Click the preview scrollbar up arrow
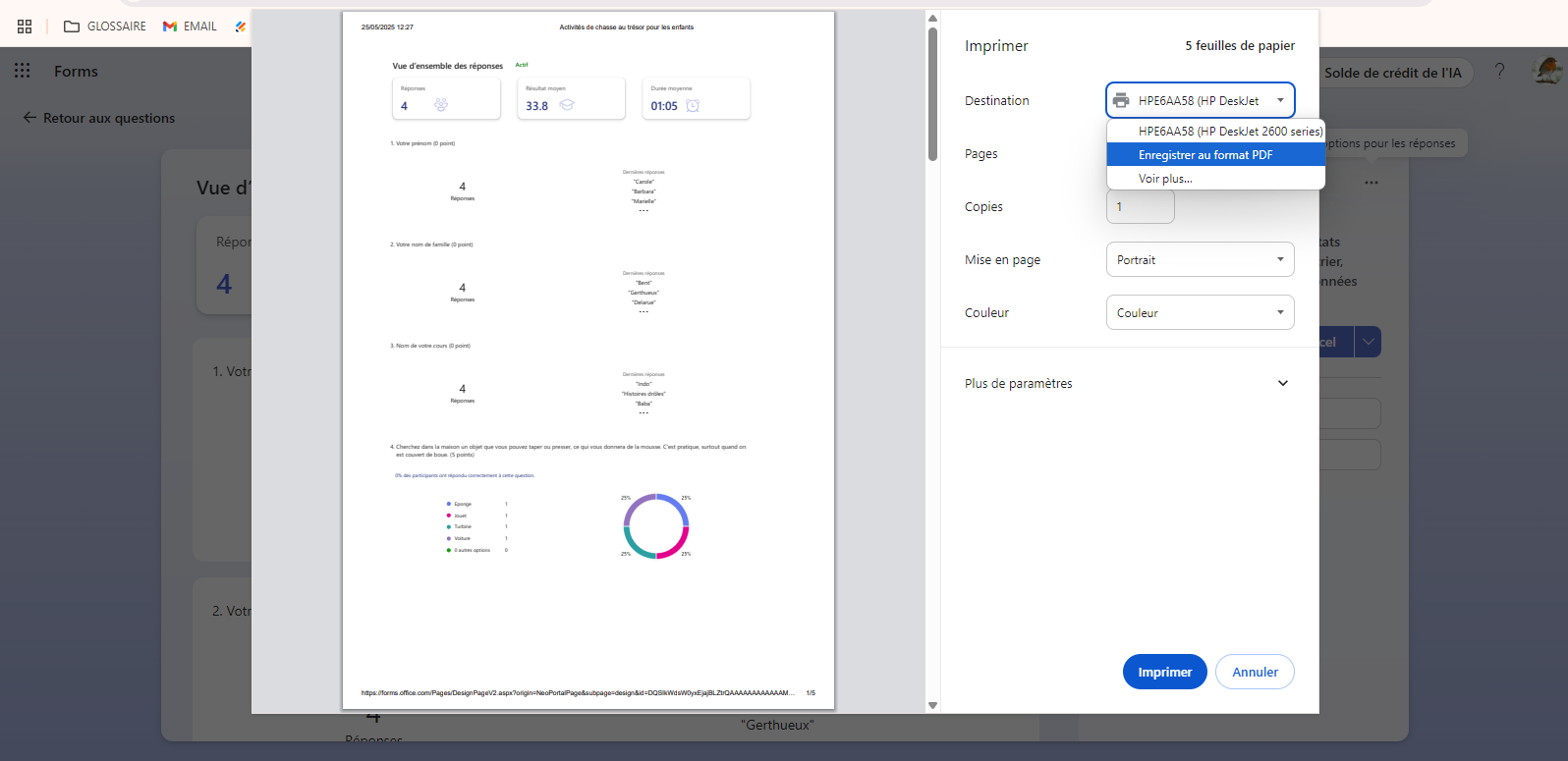The image size is (1568, 761). point(932,18)
